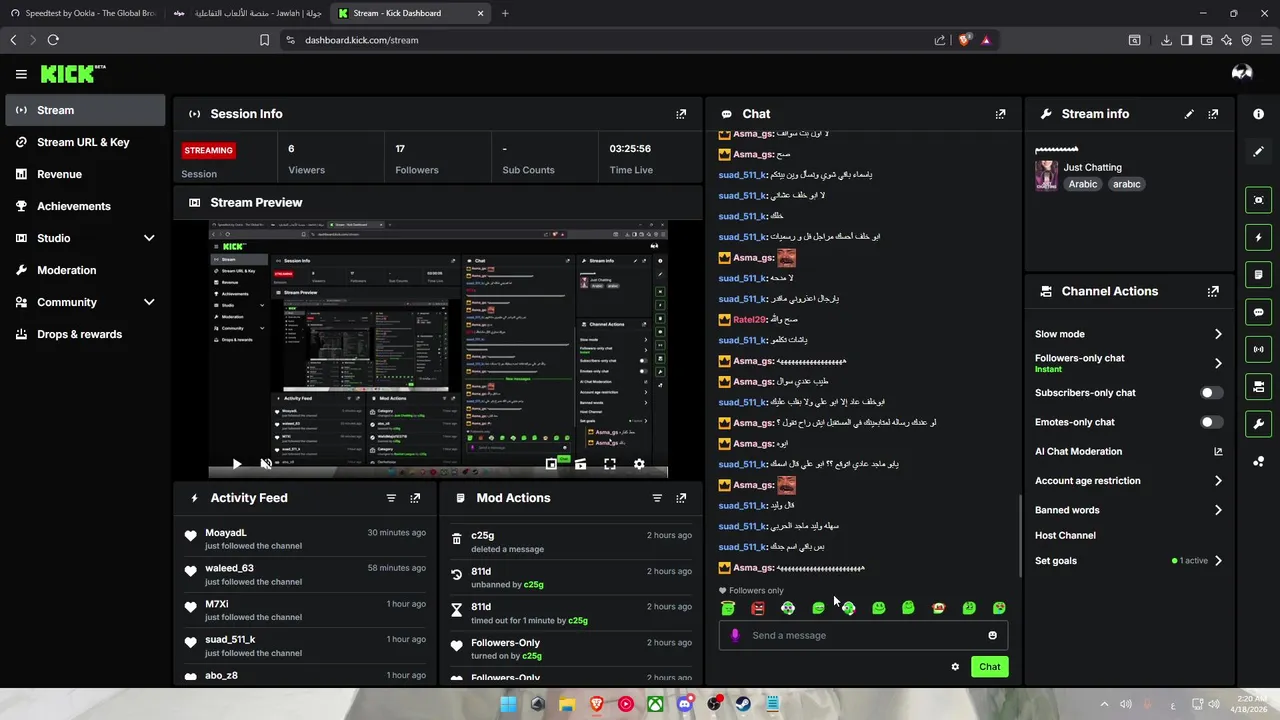The height and width of the screenshot is (720, 1280).
Task: Switch to the Jawlah browser tab
Action: [246, 13]
